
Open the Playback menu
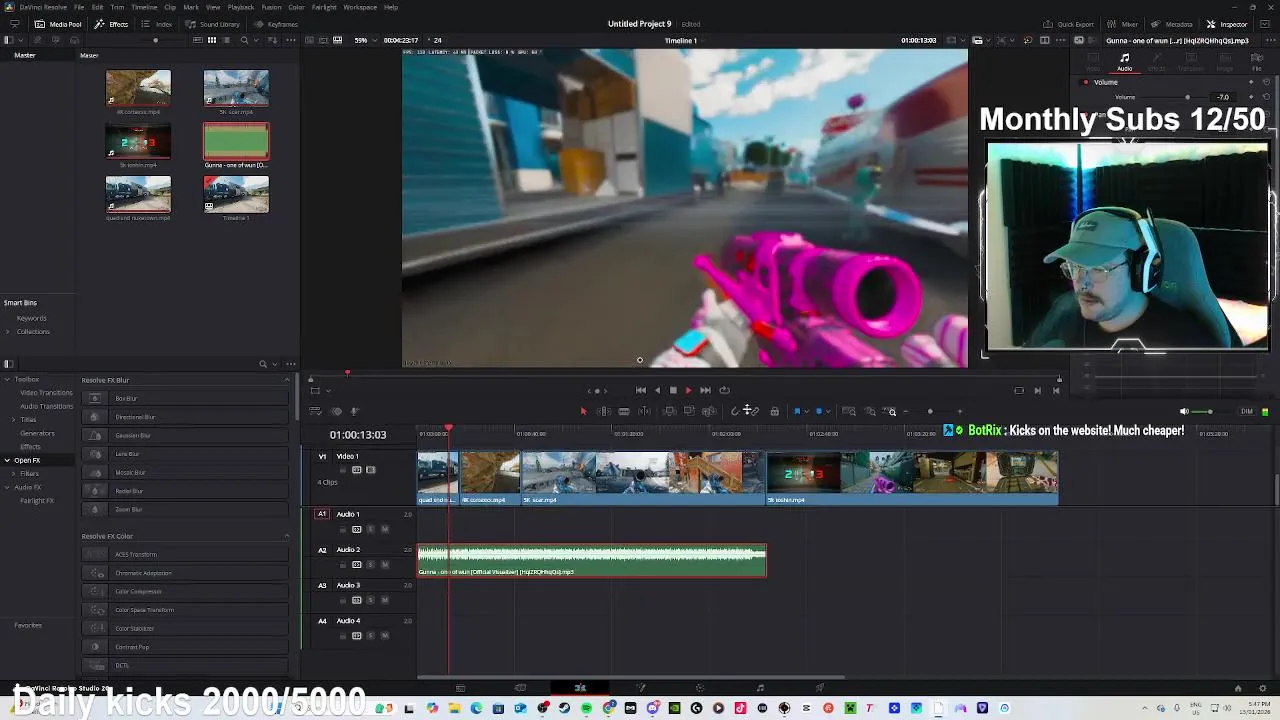pos(241,7)
